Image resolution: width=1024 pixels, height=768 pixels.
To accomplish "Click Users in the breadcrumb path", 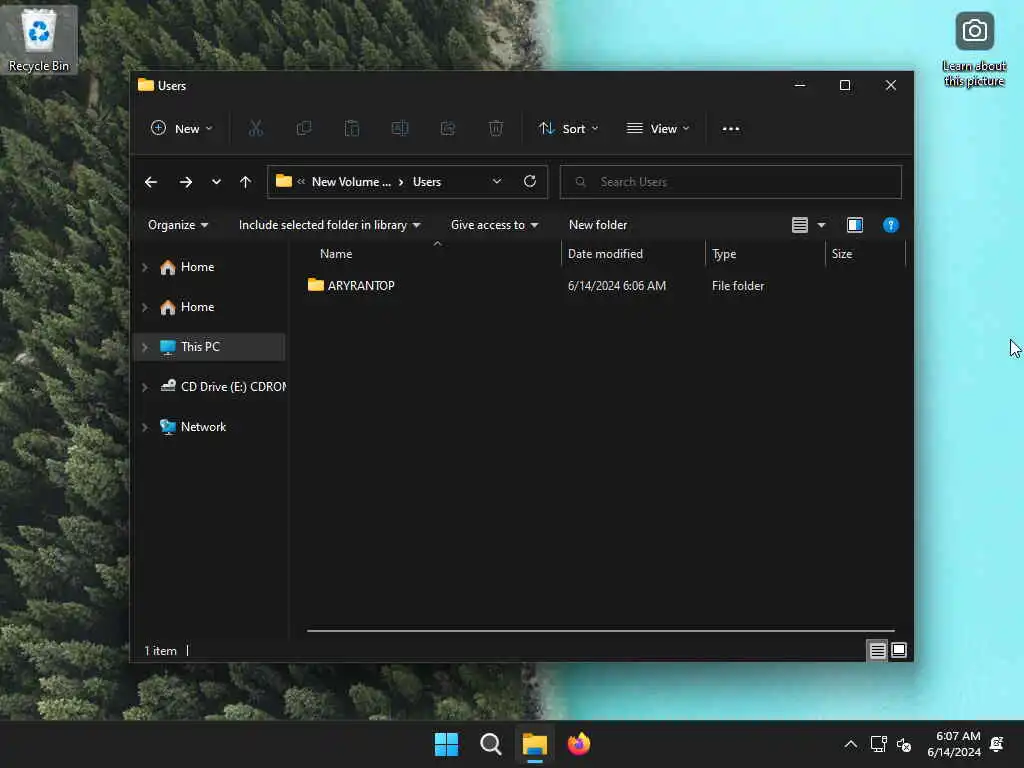I will (x=427, y=182).
